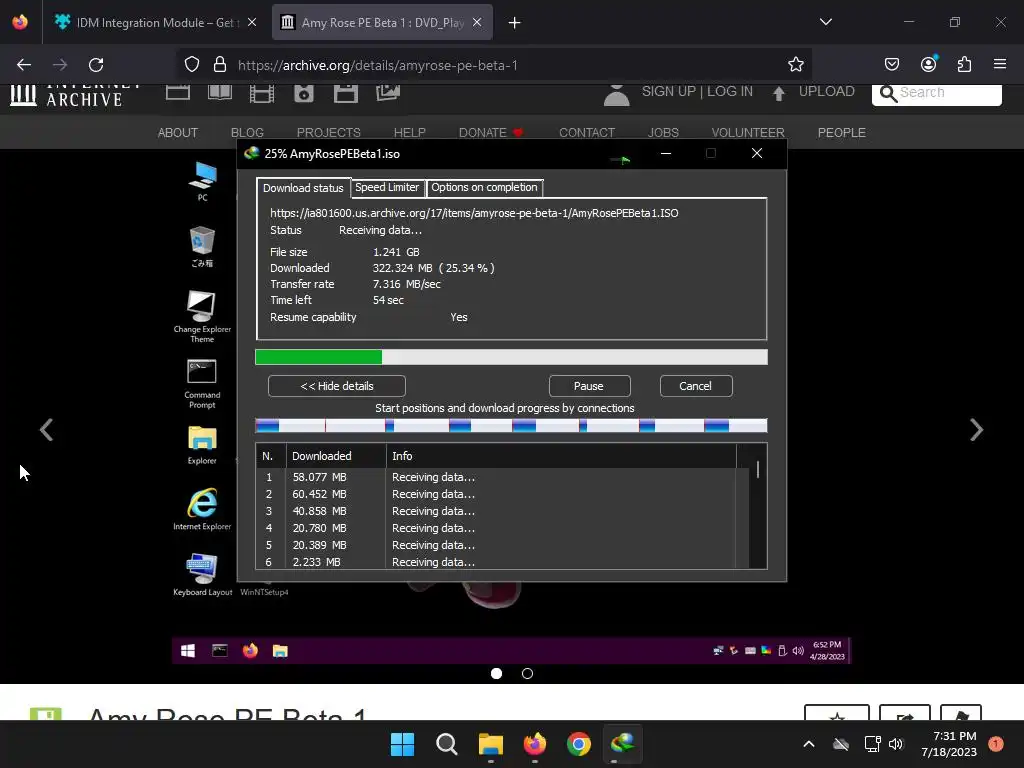Open a new Firefox tab

click(x=515, y=23)
